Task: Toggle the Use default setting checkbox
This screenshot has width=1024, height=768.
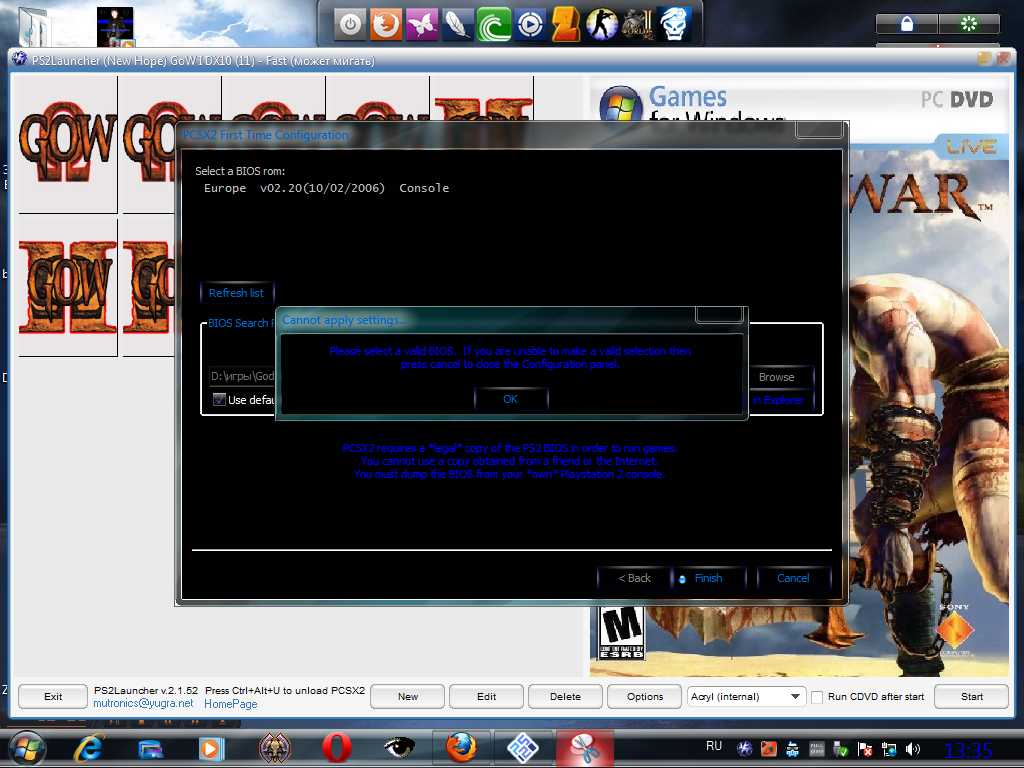Action: point(219,400)
